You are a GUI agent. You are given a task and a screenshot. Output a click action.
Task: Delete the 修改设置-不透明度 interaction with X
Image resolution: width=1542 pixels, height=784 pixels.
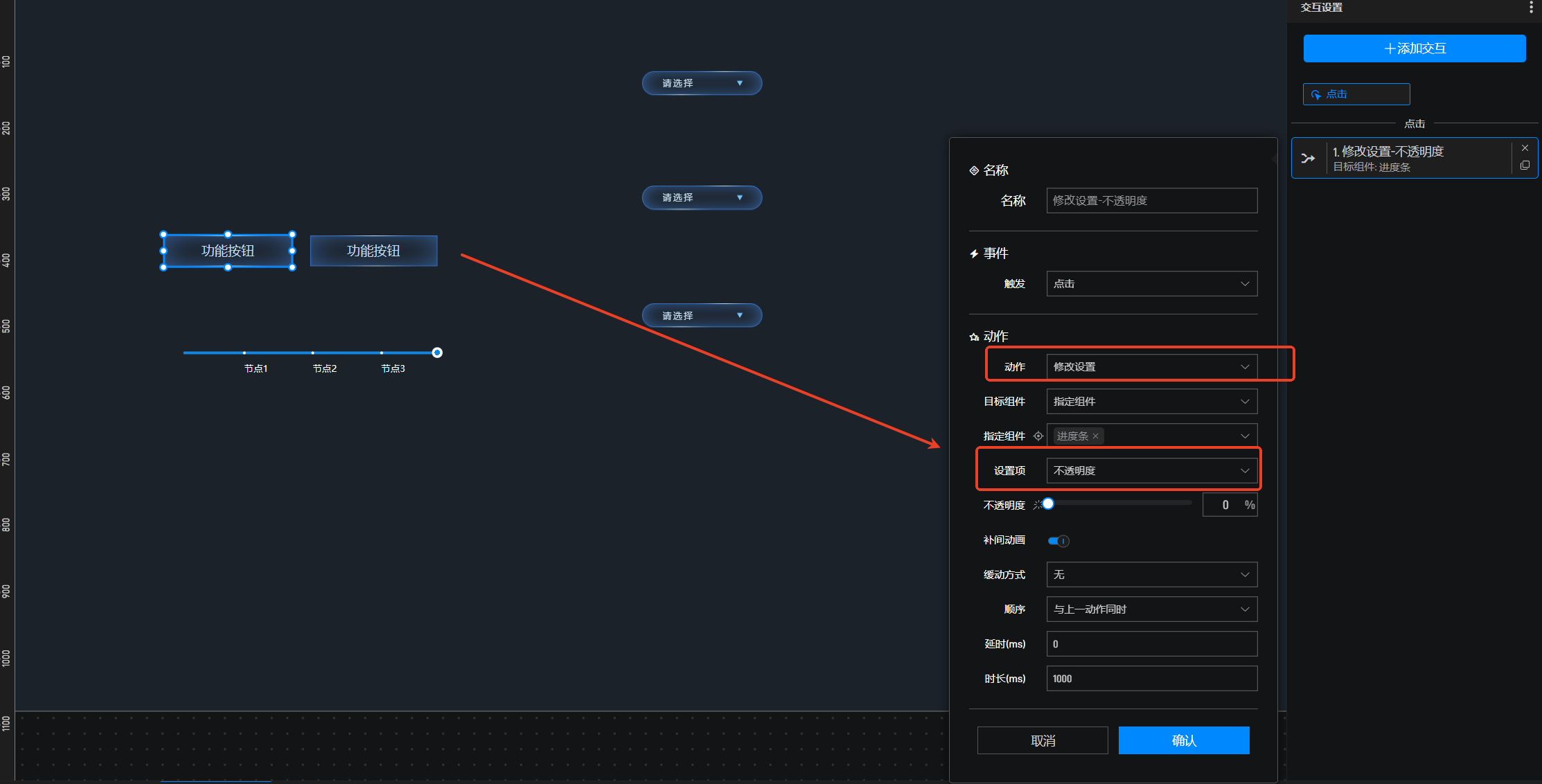pos(1525,148)
